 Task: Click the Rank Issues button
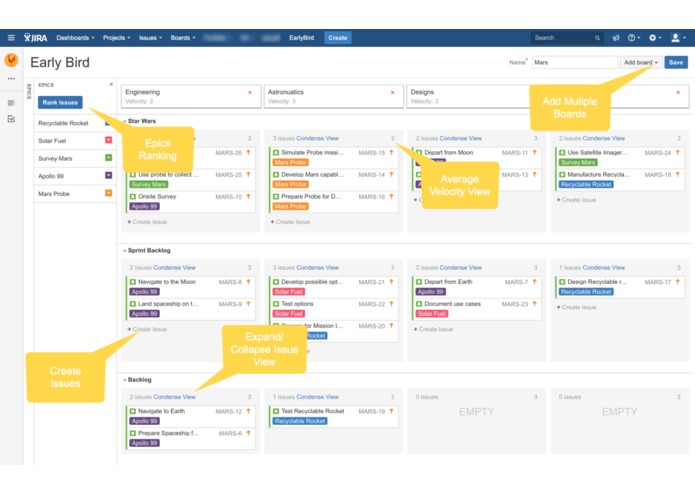(x=60, y=102)
